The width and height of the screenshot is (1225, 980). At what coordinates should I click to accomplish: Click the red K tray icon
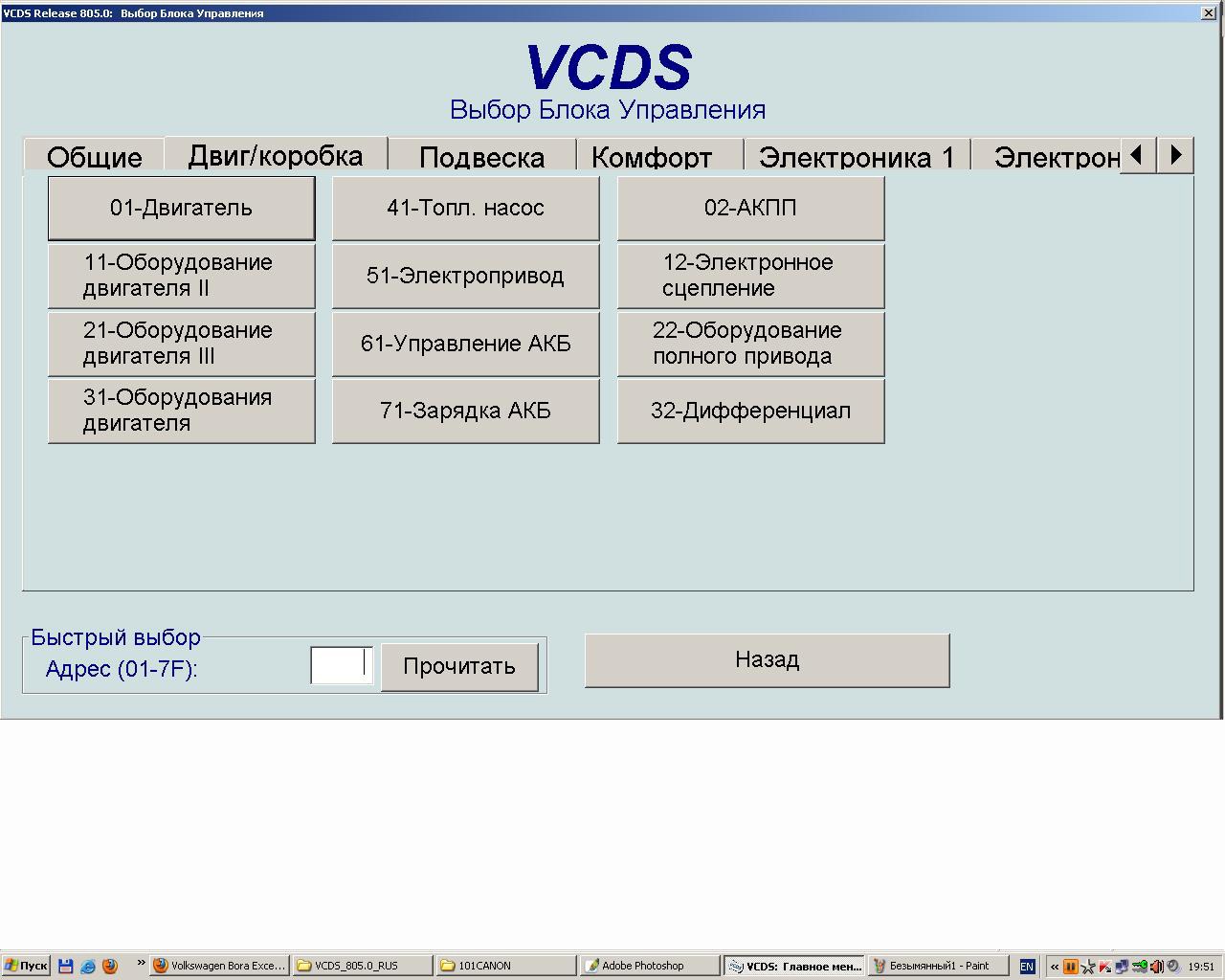click(x=1105, y=967)
